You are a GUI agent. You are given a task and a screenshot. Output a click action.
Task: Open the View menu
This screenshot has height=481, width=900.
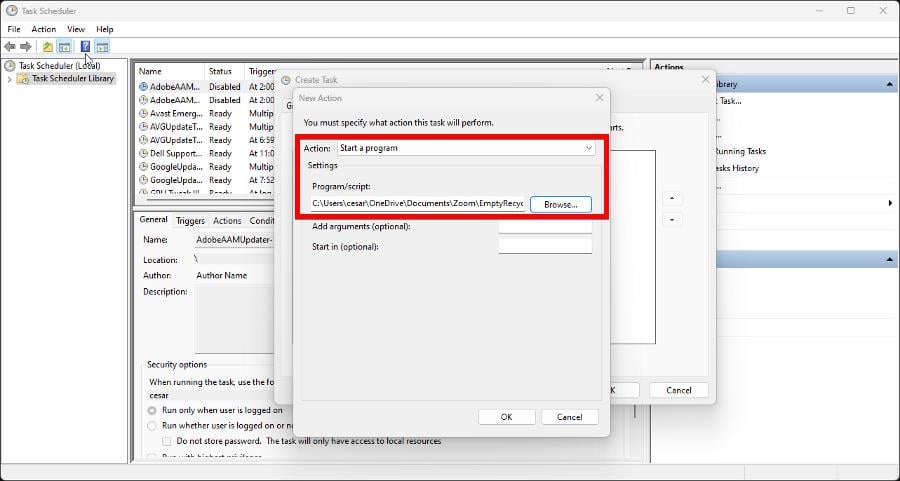click(76, 29)
